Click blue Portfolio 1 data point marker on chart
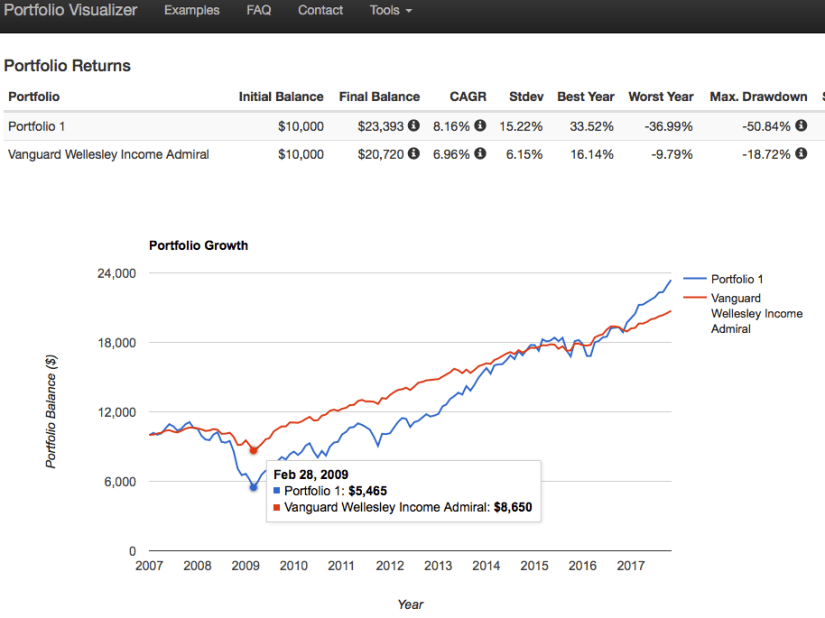 (253, 487)
